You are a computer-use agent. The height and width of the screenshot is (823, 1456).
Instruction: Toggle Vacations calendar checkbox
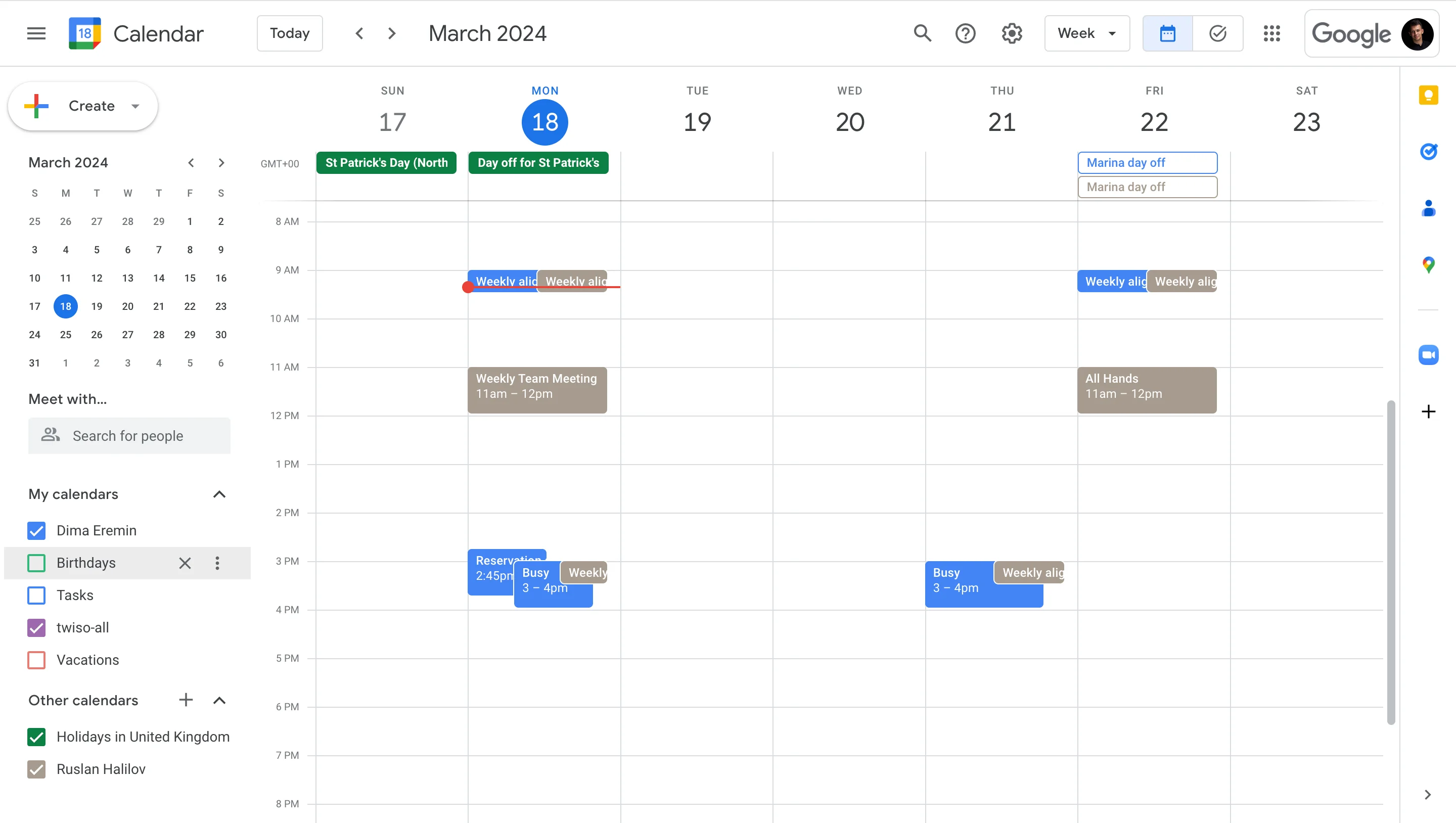point(36,660)
